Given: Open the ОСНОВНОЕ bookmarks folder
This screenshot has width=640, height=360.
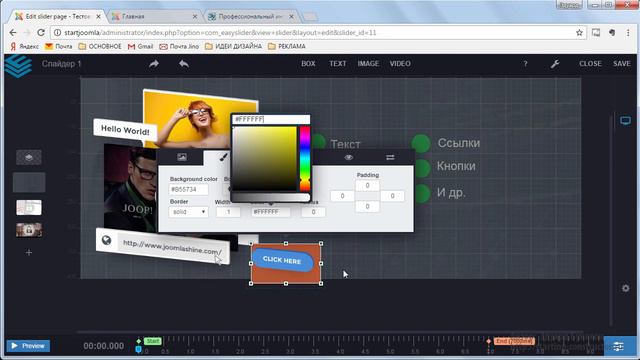Looking at the screenshot, I should click(100, 47).
